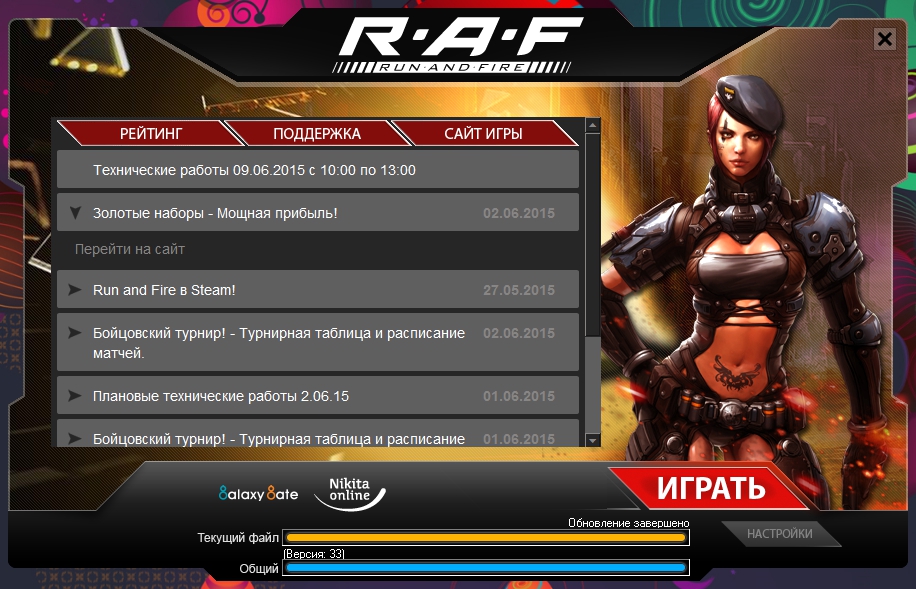Click the Золотые наборы - Мощная прибыль! title

coord(215,213)
